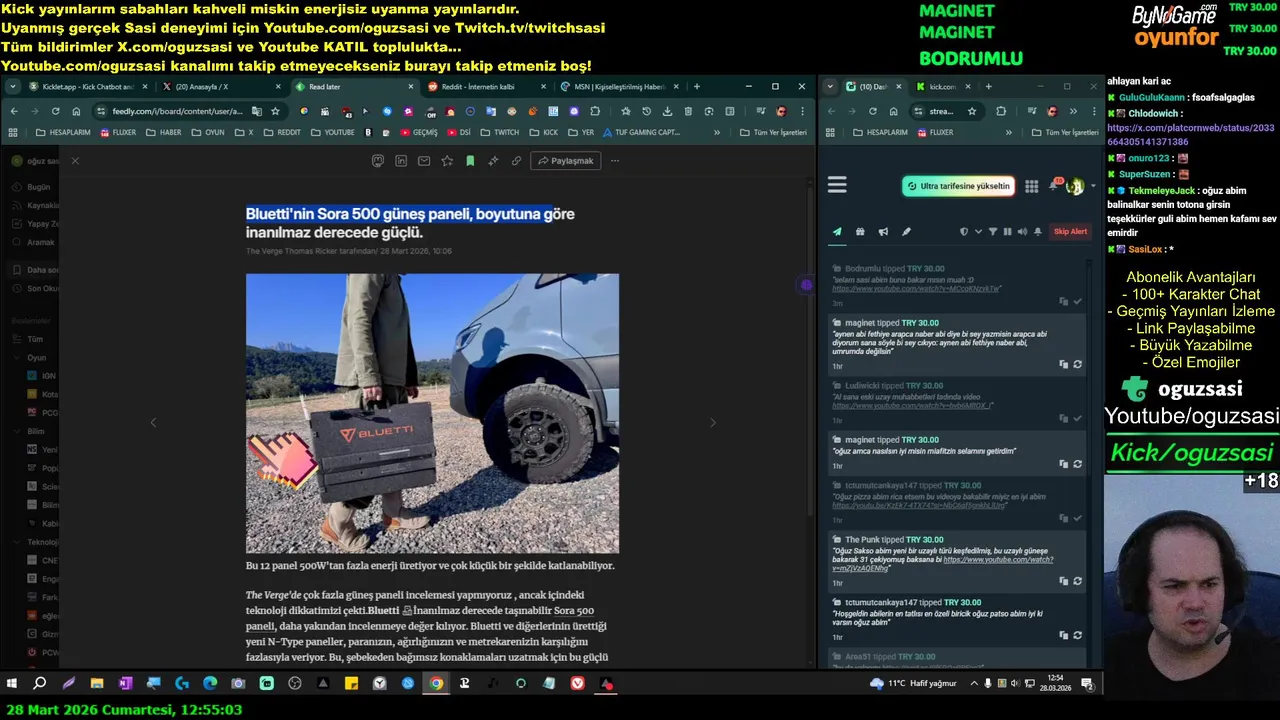Open the three-dot more options menu for the article
Image resolution: width=1280 pixels, height=720 pixels.
[615, 160]
